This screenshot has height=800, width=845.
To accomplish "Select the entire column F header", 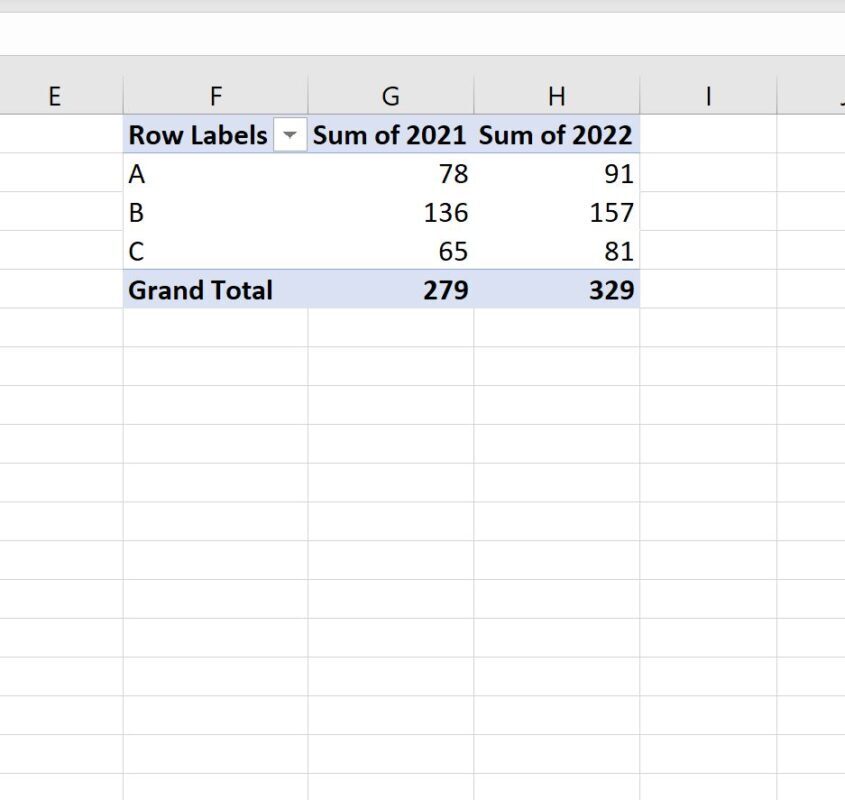I will 215,96.
